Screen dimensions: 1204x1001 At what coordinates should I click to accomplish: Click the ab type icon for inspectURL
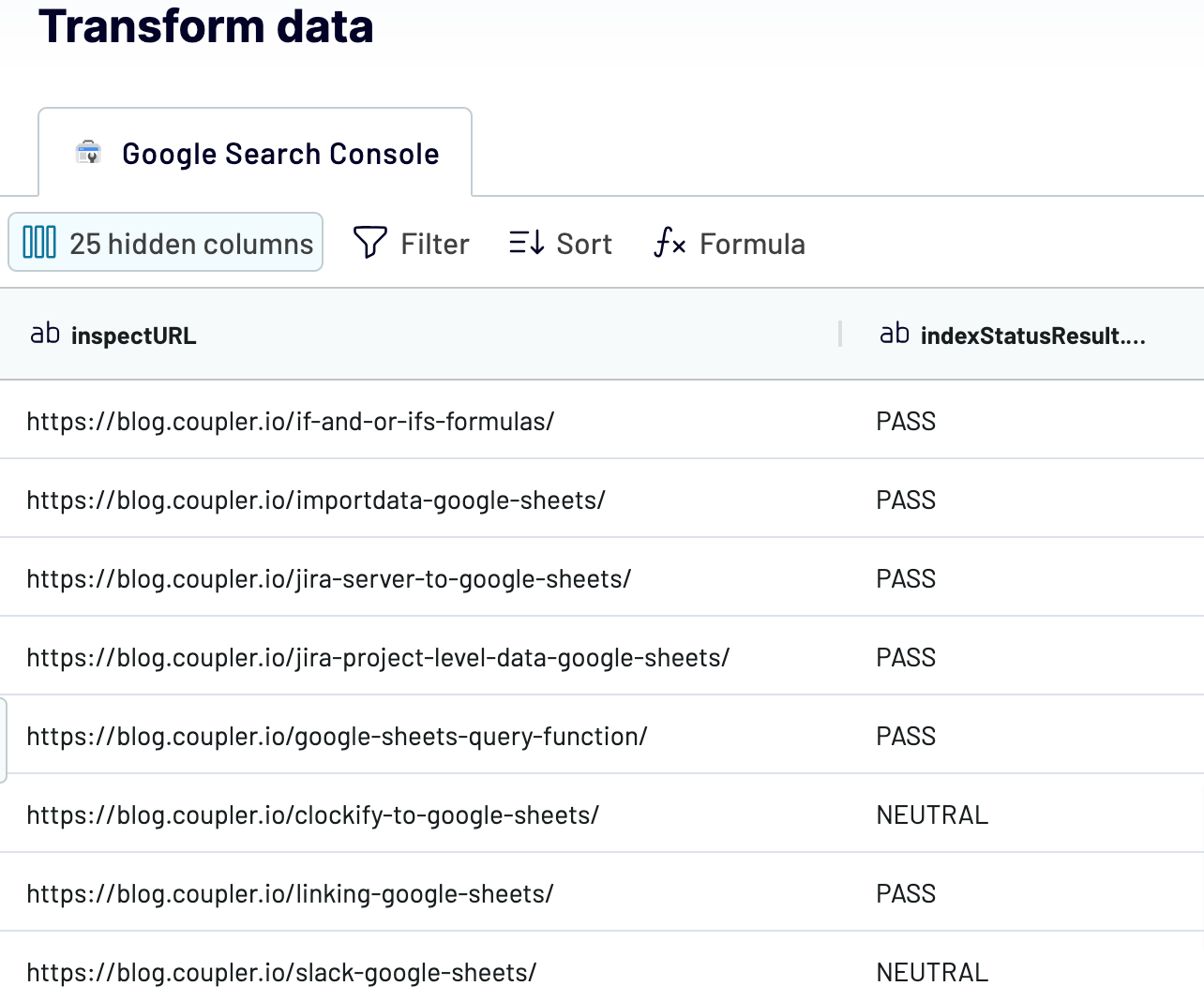(x=45, y=334)
